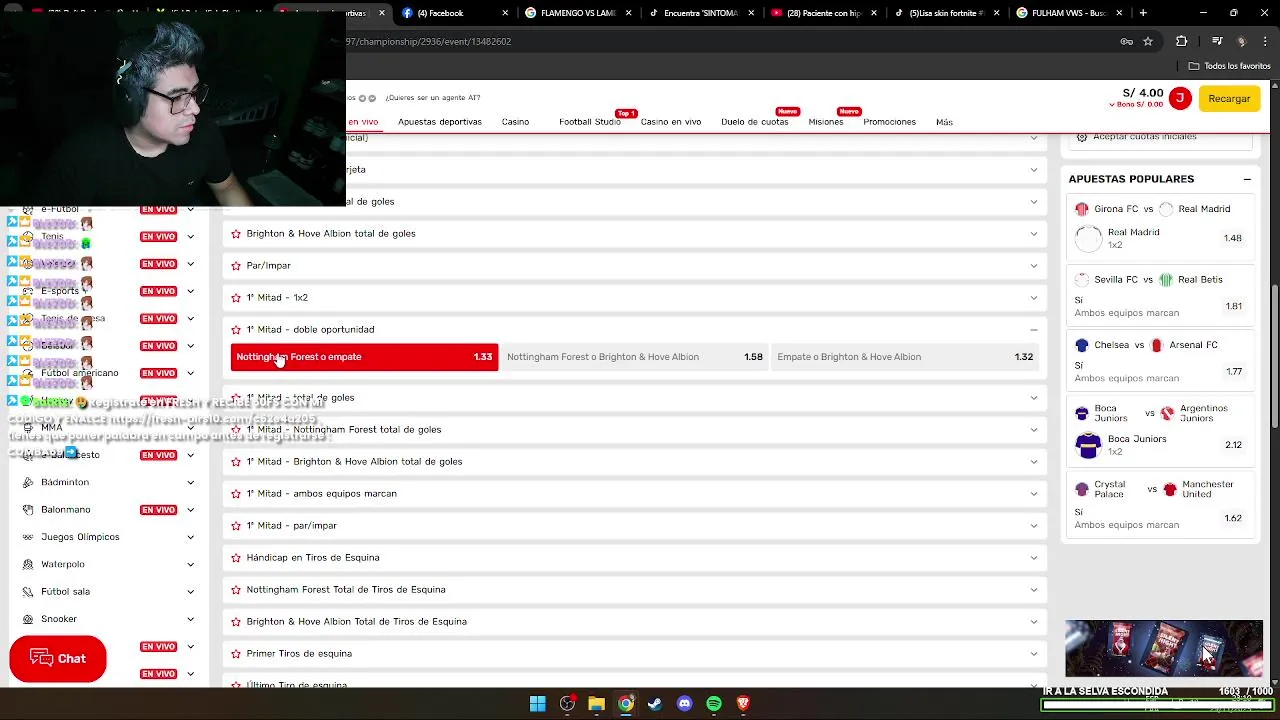The height and width of the screenshot is (720, 1280).
Task: Select the Fútbol sala sport icon
Action: [x=28, y=592]
